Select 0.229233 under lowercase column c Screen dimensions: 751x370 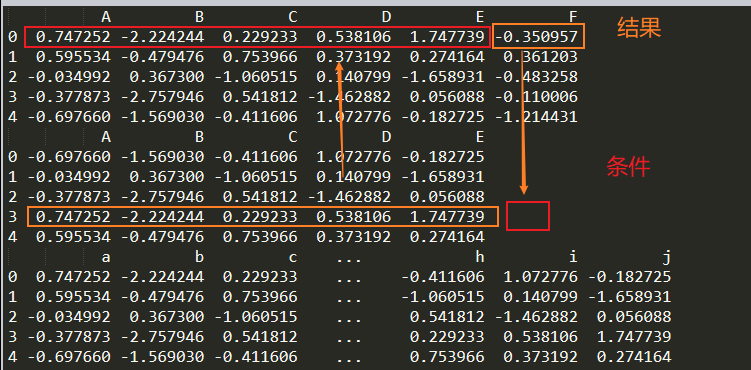coord(260,277)
